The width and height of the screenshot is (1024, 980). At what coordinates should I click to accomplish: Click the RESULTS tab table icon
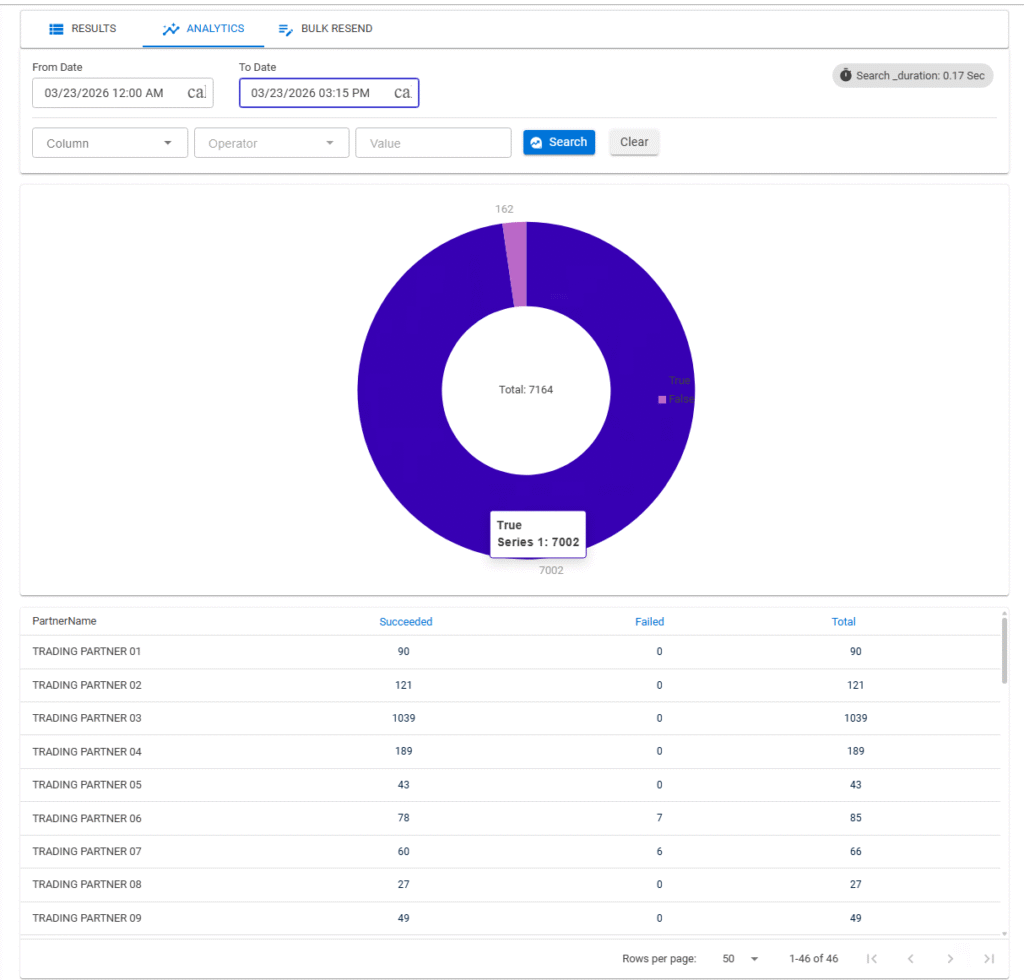(x=57, y=28)
